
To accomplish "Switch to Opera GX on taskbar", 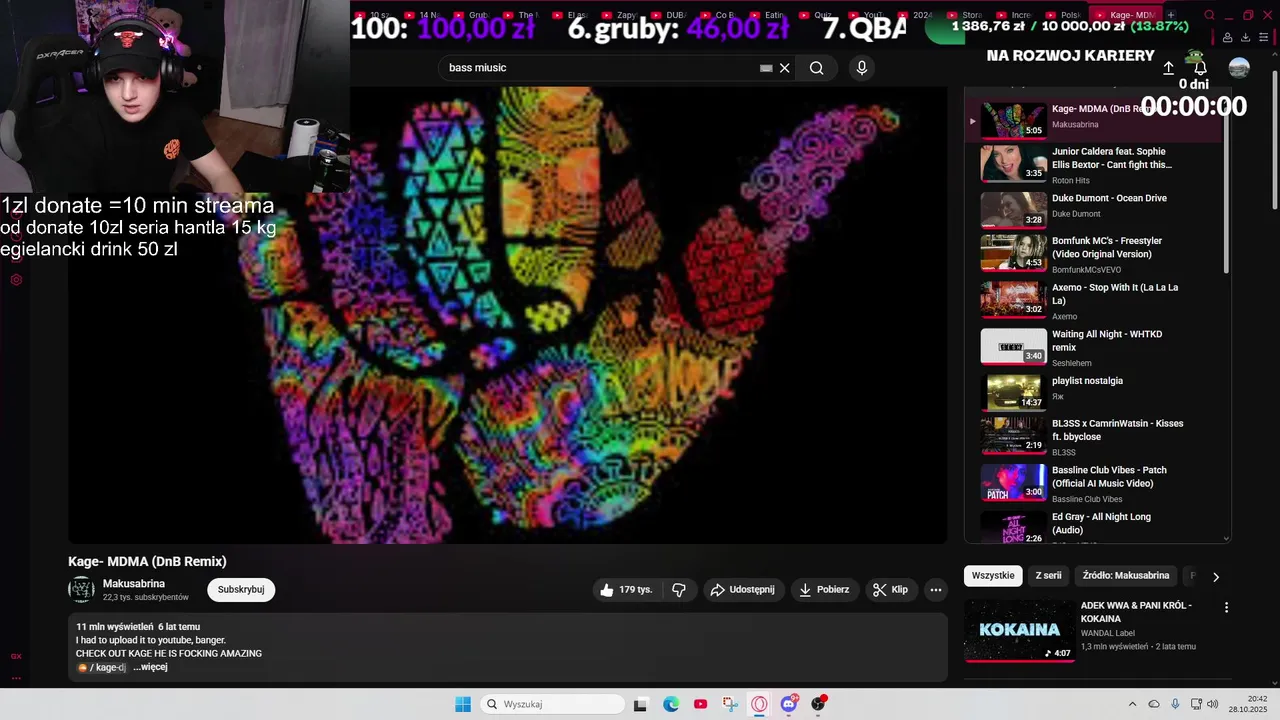I will 759,704.
